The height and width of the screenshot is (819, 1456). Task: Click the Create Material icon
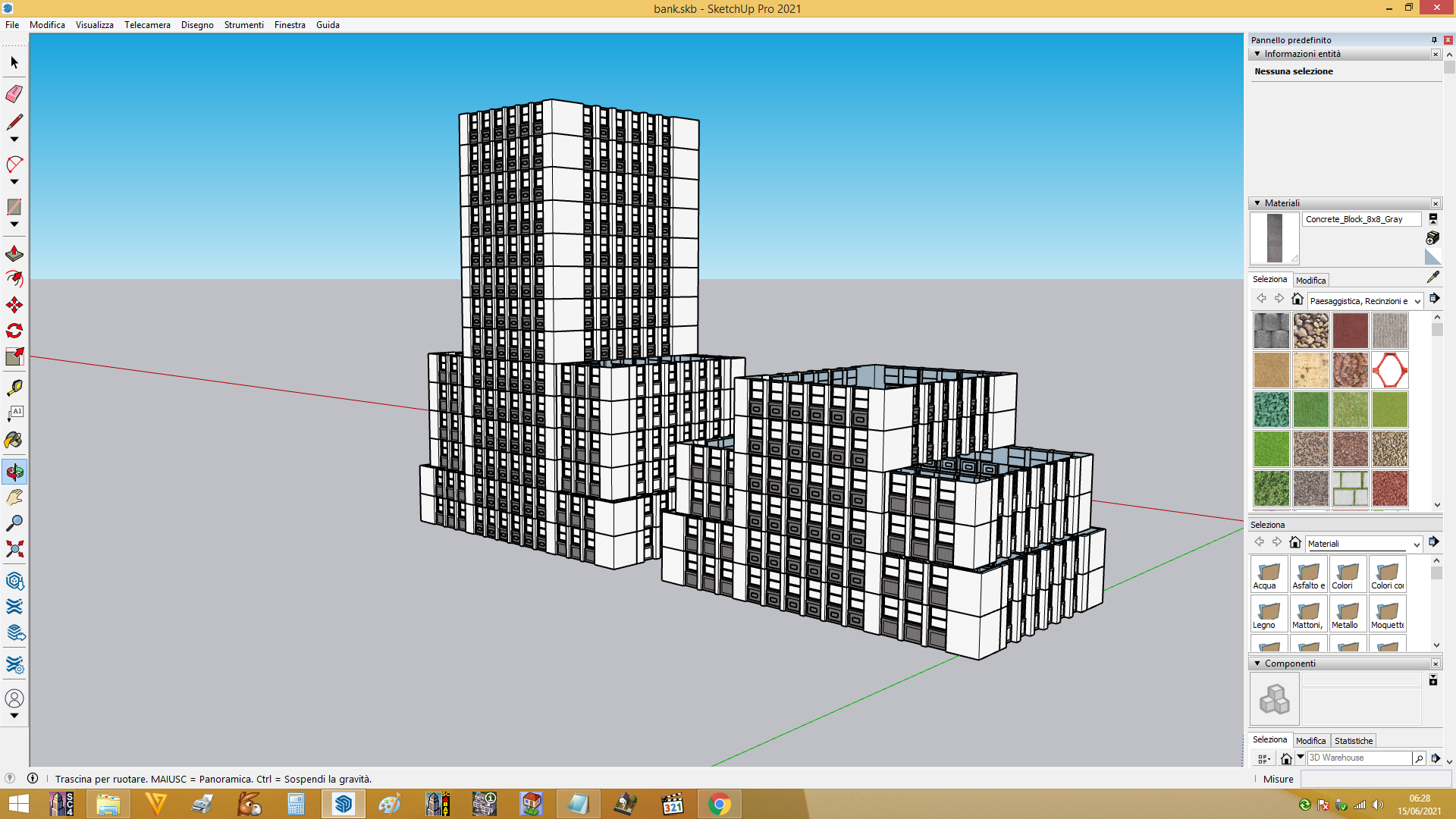[1432, 238]
